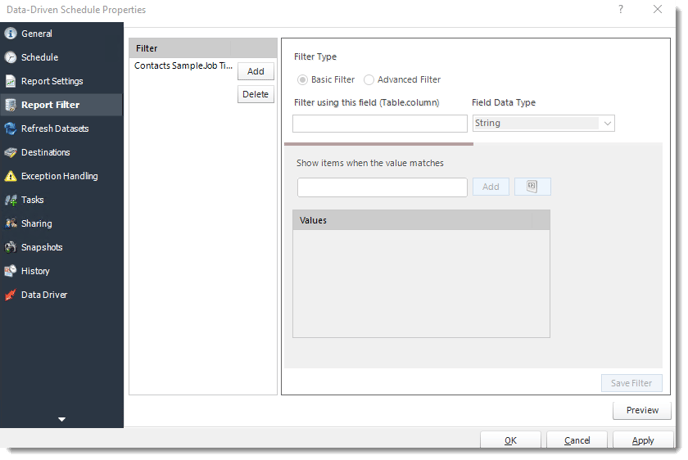Open the Exception Handling section
Viewport: 688px width, 460px height.
pos(61,176)
